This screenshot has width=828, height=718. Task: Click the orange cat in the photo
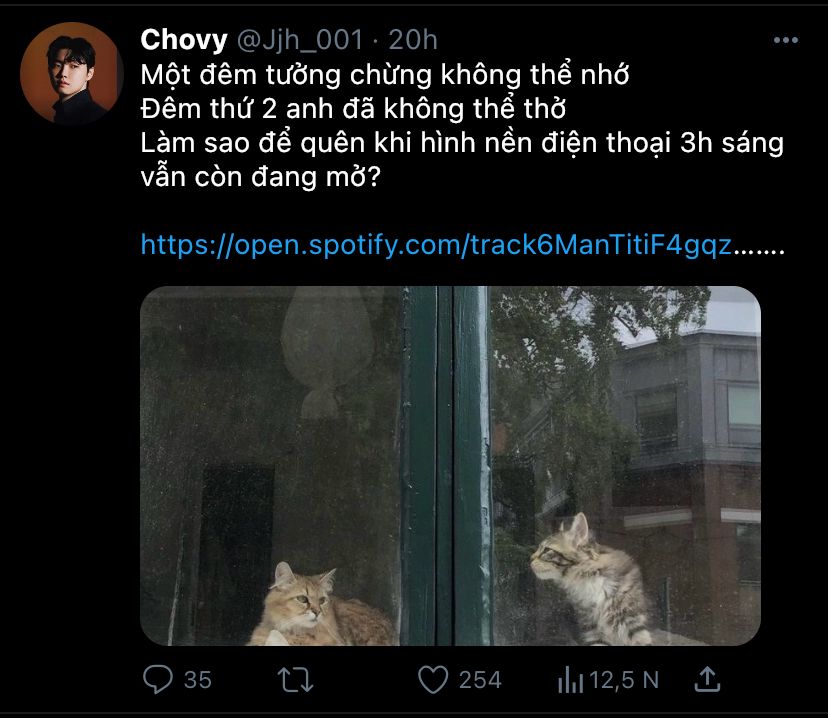(x=322, y=606)
